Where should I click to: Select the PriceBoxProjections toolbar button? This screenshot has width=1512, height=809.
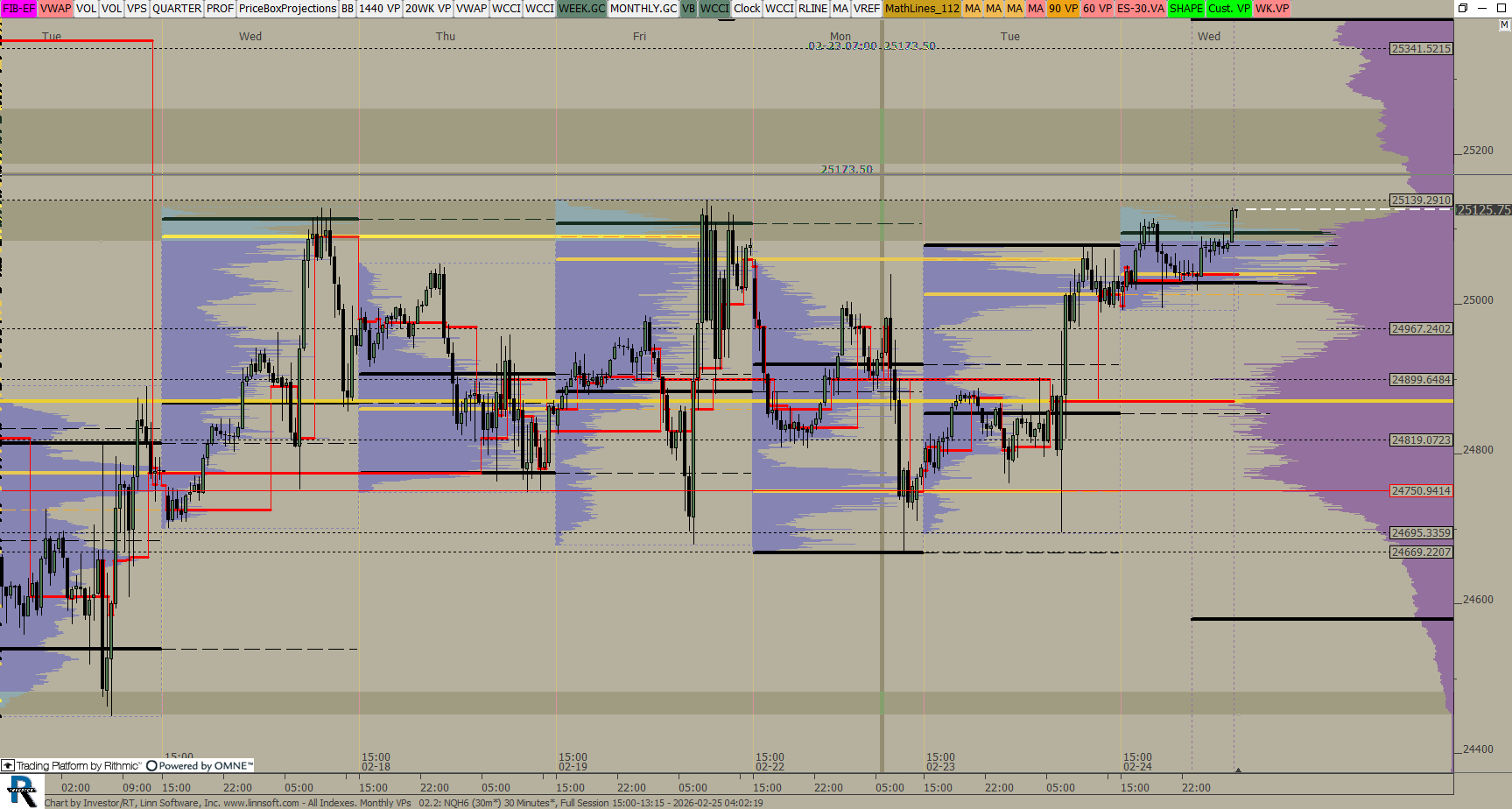287,8
